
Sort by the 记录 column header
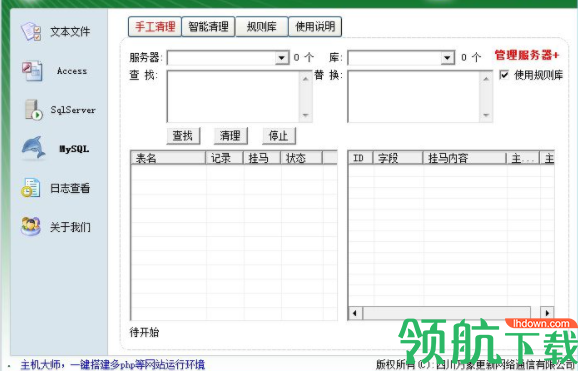pos(224,158)
